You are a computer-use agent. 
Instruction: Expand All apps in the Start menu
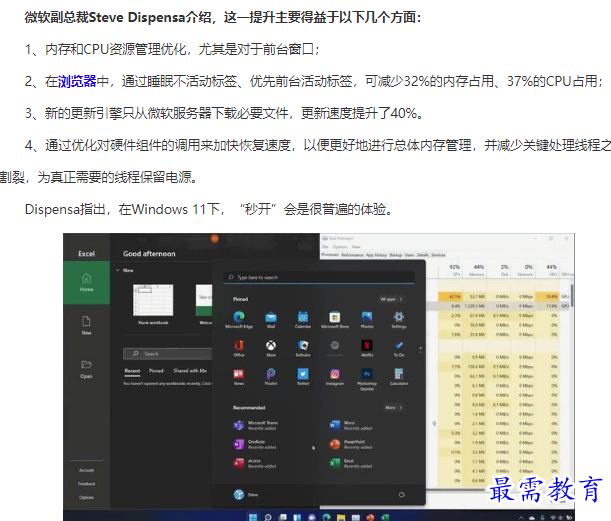(391, 299)
